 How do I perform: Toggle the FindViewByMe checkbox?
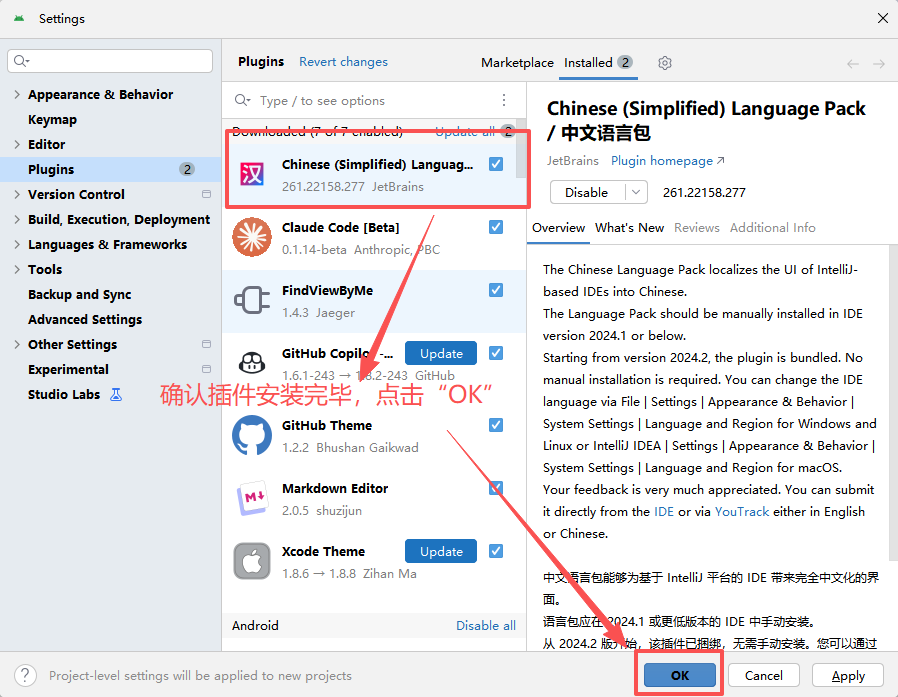tap(496, 290)
